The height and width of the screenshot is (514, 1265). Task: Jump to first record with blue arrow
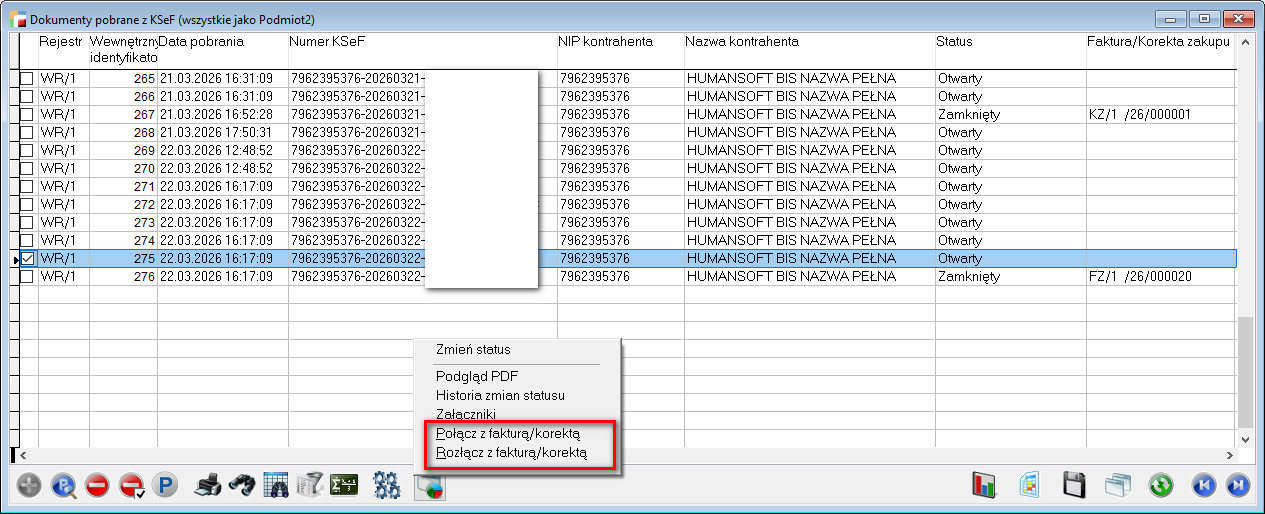click(x=1204, y=486)
